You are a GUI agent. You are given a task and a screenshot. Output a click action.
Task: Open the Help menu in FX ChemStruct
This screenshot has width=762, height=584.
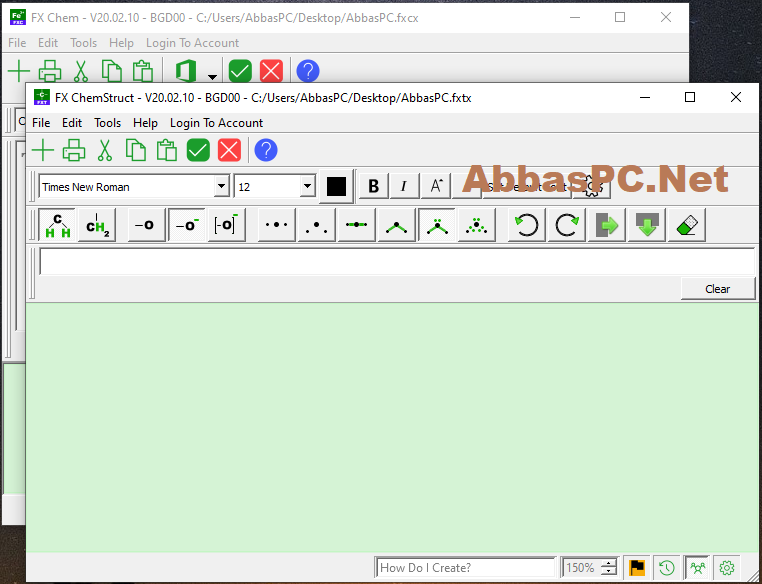(x=145, y=123)
